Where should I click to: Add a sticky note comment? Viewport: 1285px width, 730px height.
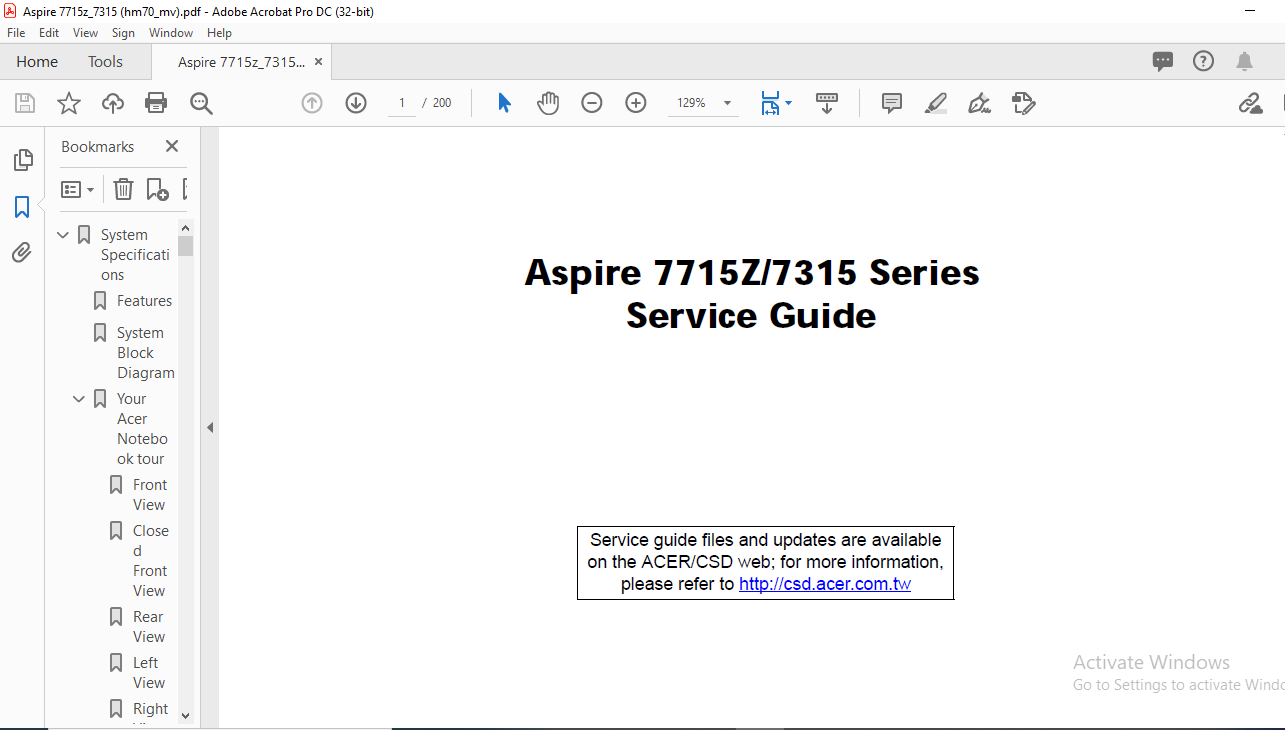pos(892,103)
